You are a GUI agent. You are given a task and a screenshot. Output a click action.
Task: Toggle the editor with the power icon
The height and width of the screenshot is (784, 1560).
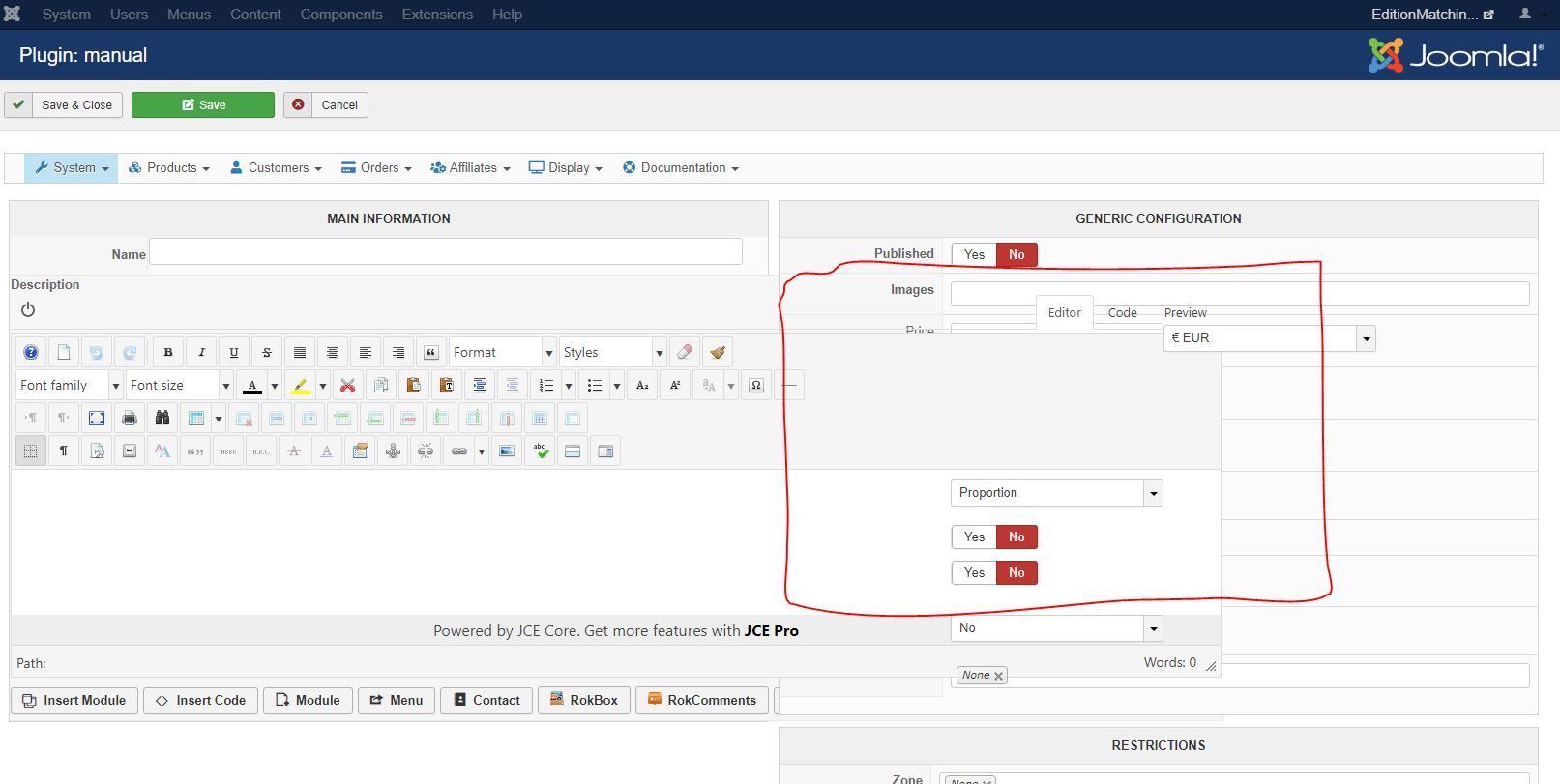tap(28, 309)
